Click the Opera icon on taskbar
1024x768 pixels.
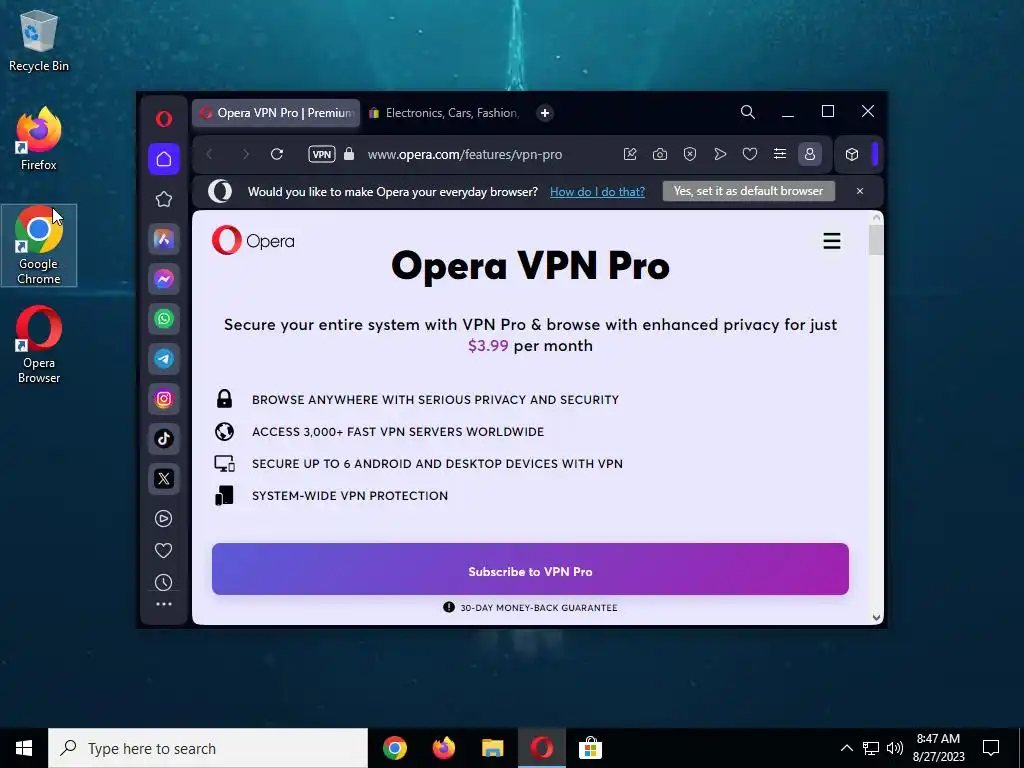point(541,748)
